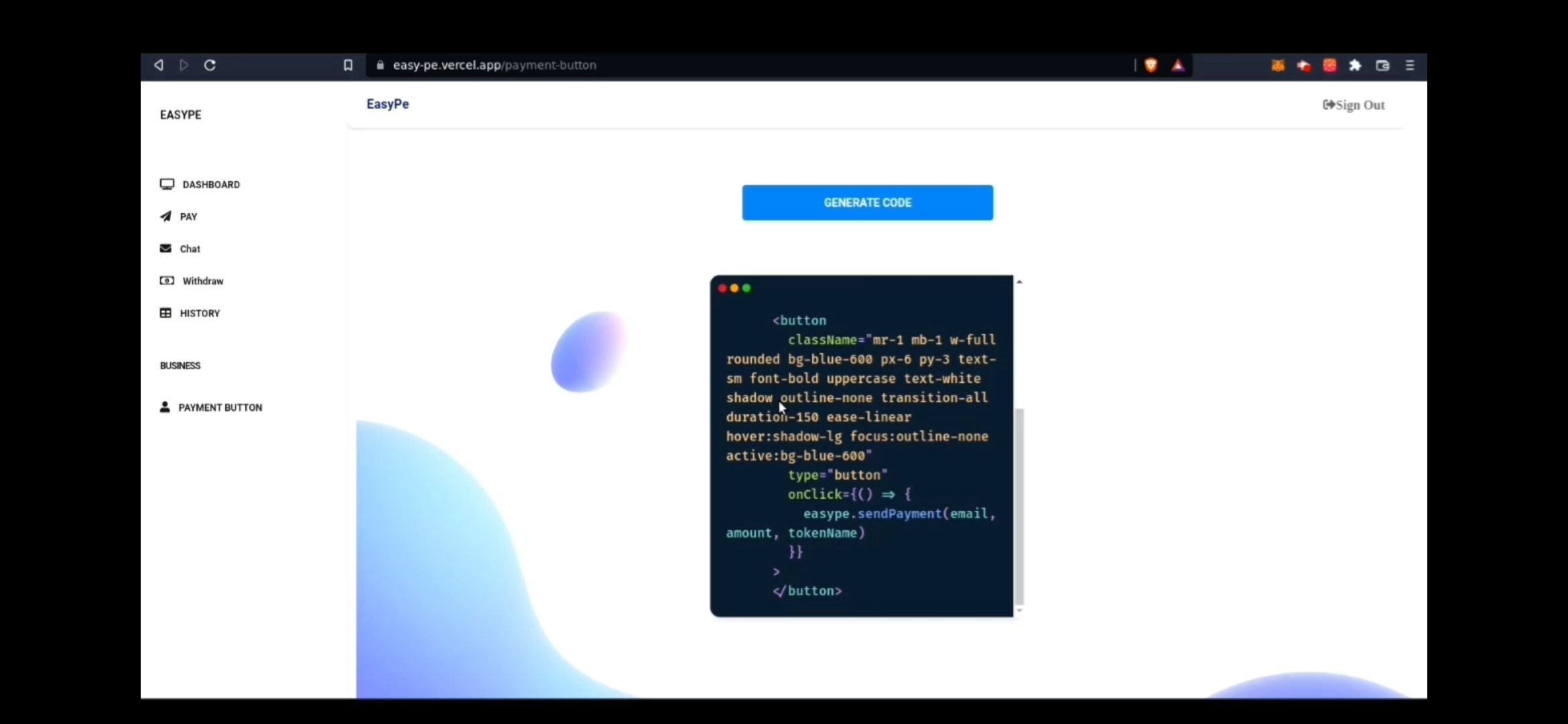Open the HISTORY sidebar item
Viewport: 1568px width, 724px height.
coord(190,313)
